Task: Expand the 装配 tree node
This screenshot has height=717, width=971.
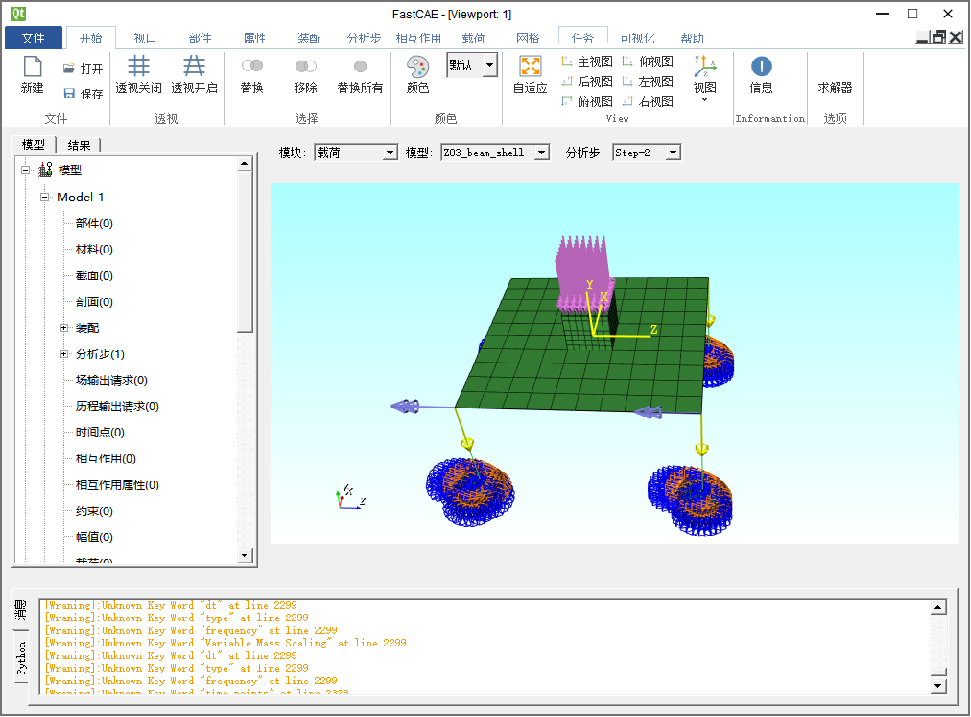Action: point(64,328)
